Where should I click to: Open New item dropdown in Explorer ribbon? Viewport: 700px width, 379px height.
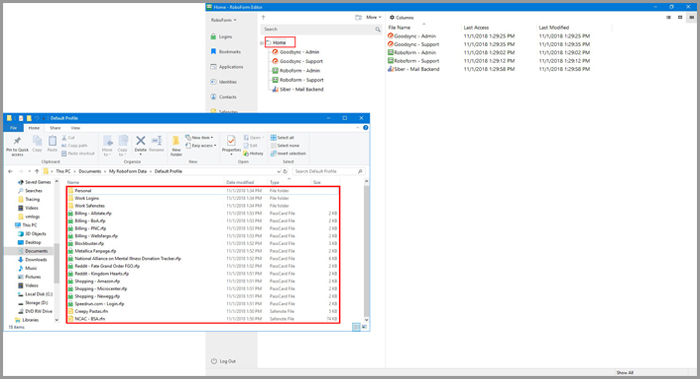[200, 137]
